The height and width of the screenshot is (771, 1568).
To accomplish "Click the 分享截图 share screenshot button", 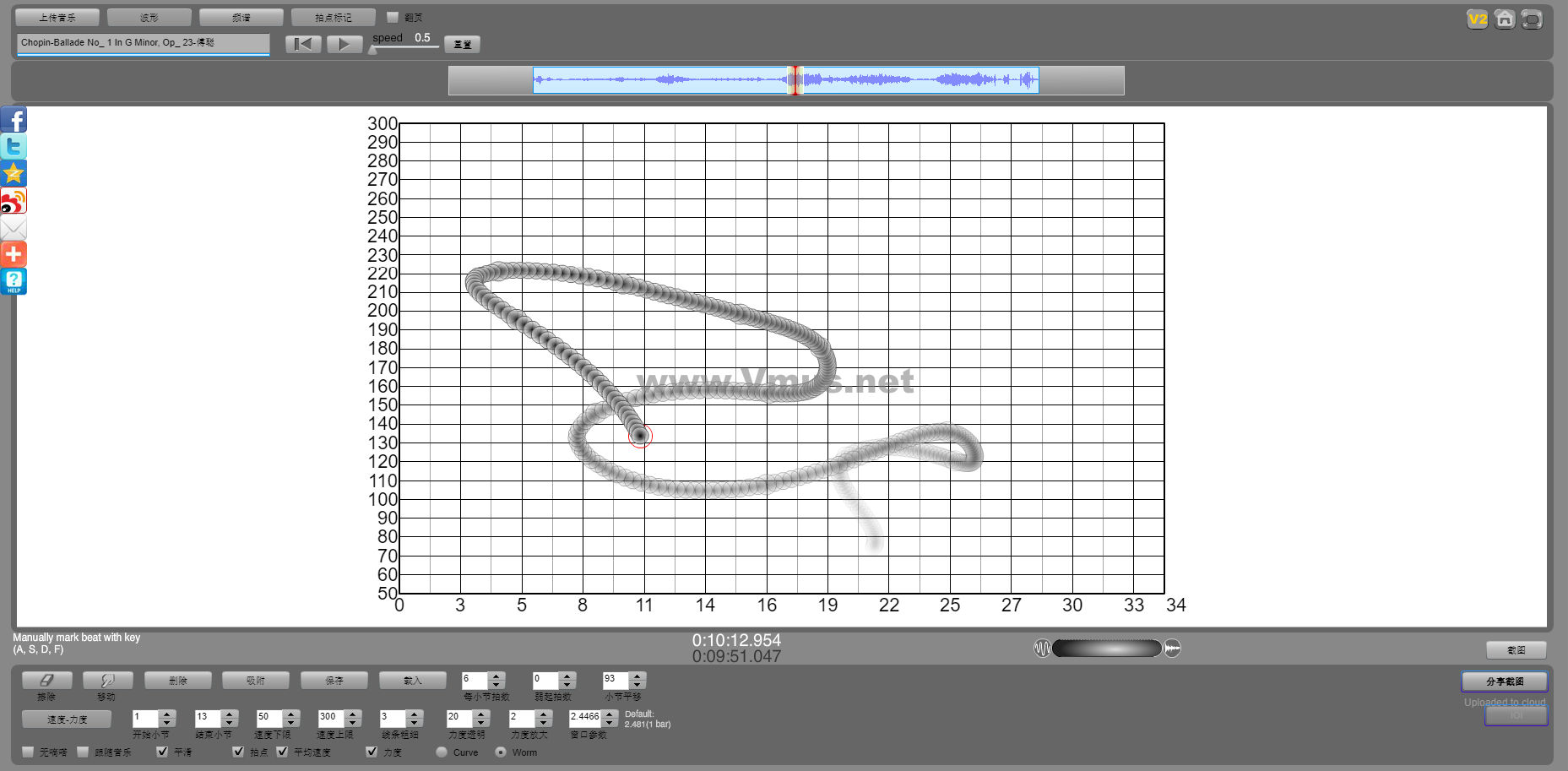I will (1504, 681).
